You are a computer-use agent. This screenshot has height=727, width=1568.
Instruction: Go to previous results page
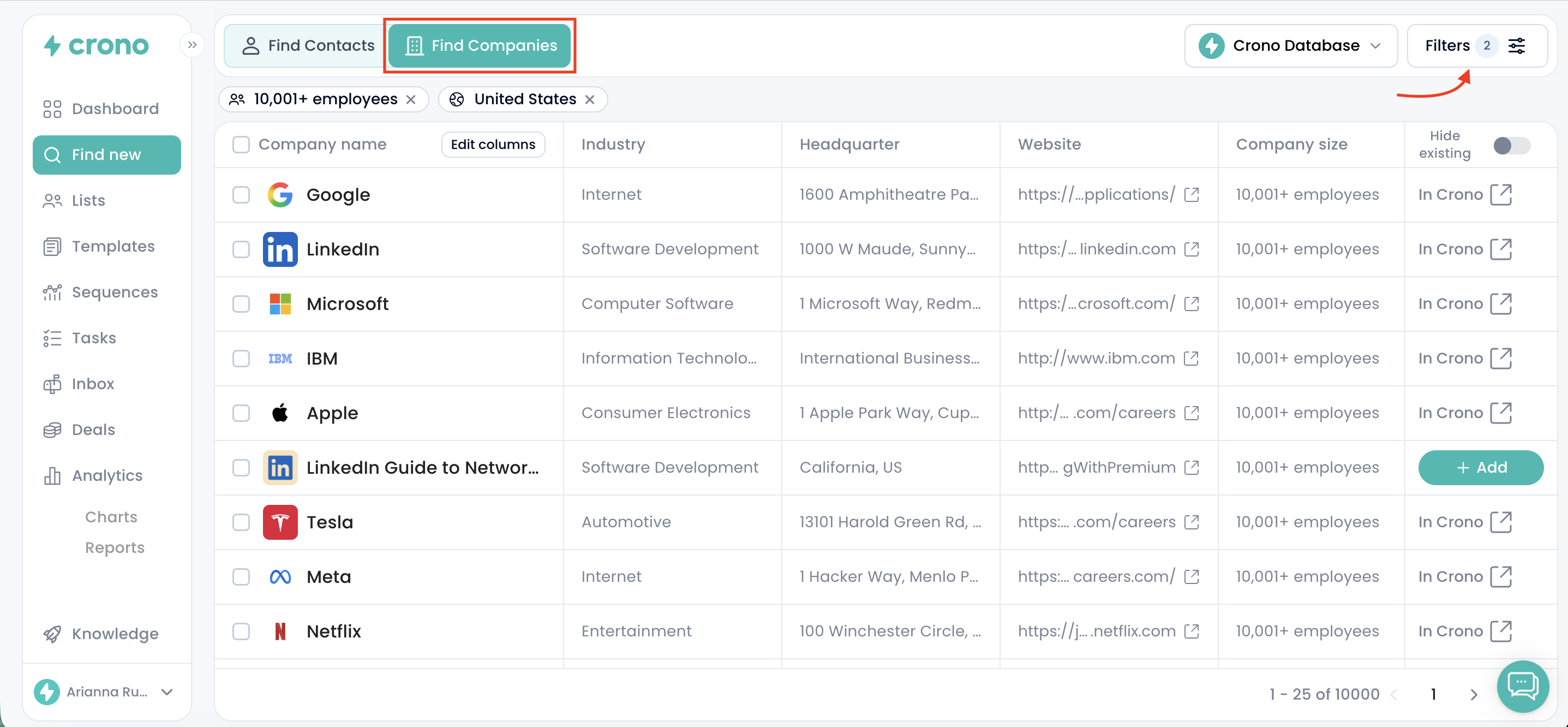click(1394, 695)
